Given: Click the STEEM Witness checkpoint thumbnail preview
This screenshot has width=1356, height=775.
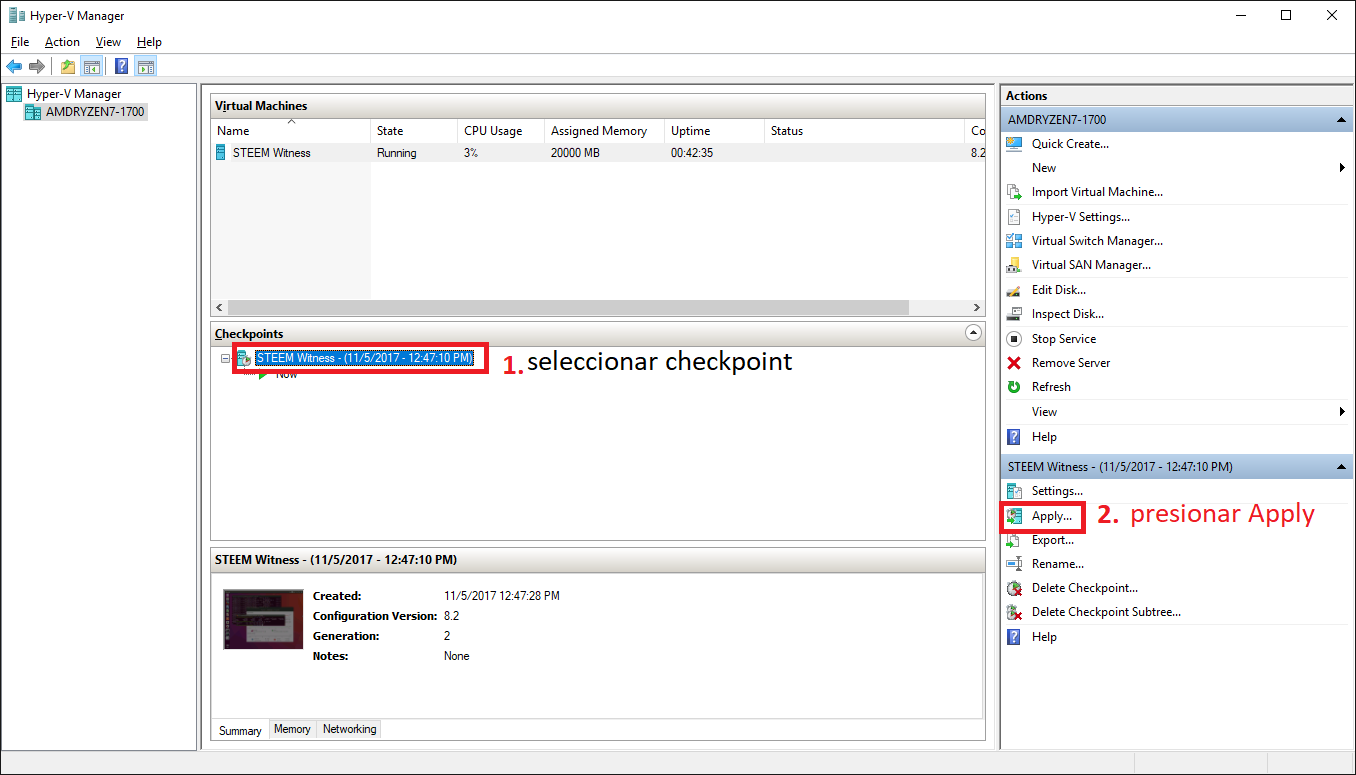Looking at the screenshot, I should pyautogui.click(x=262, y=619).
